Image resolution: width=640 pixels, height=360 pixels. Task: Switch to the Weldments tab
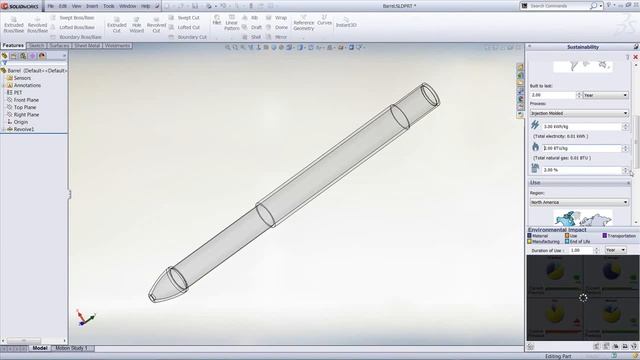(117, 46)
